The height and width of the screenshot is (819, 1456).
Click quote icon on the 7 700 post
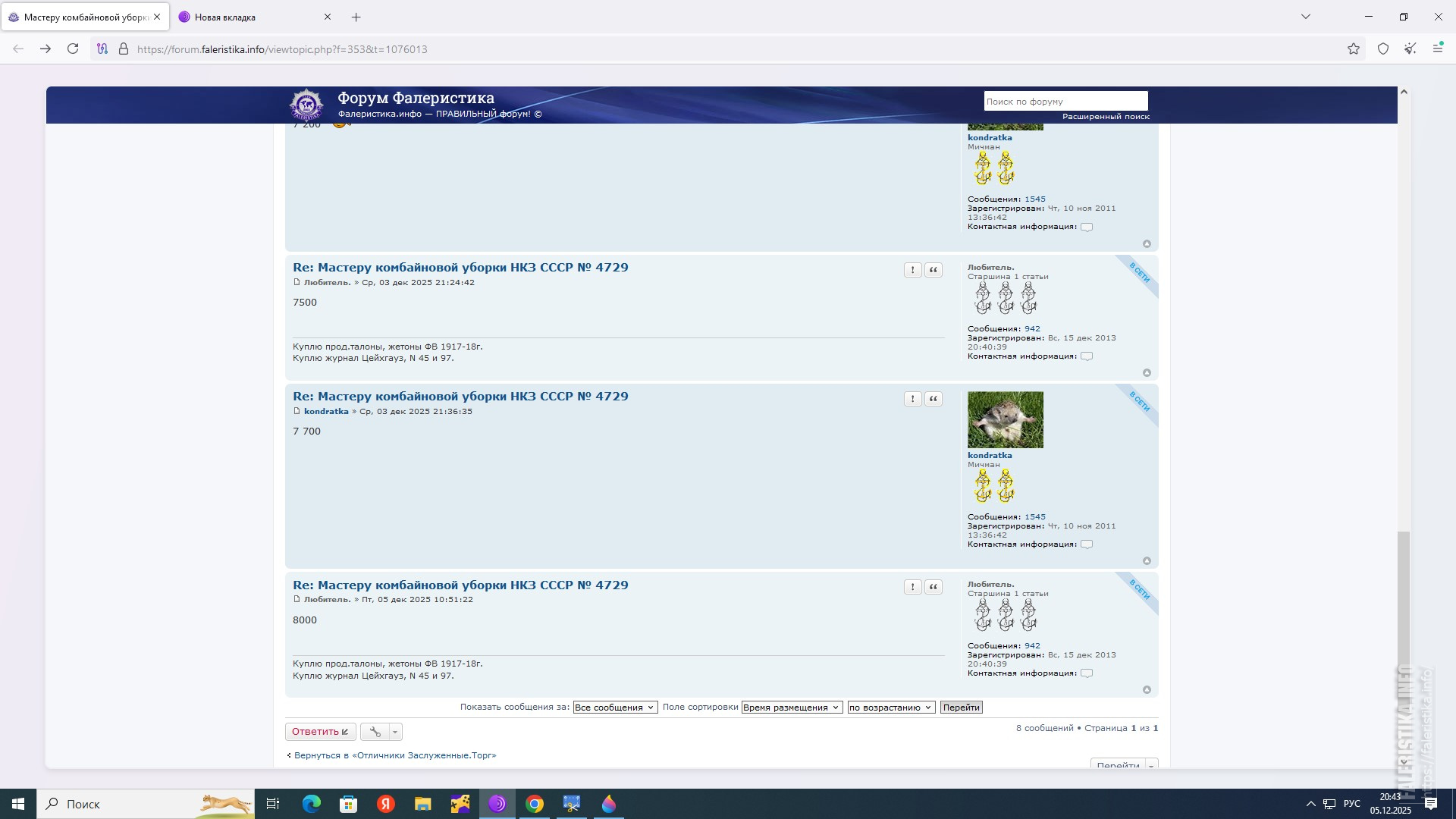tap(934, 399)
